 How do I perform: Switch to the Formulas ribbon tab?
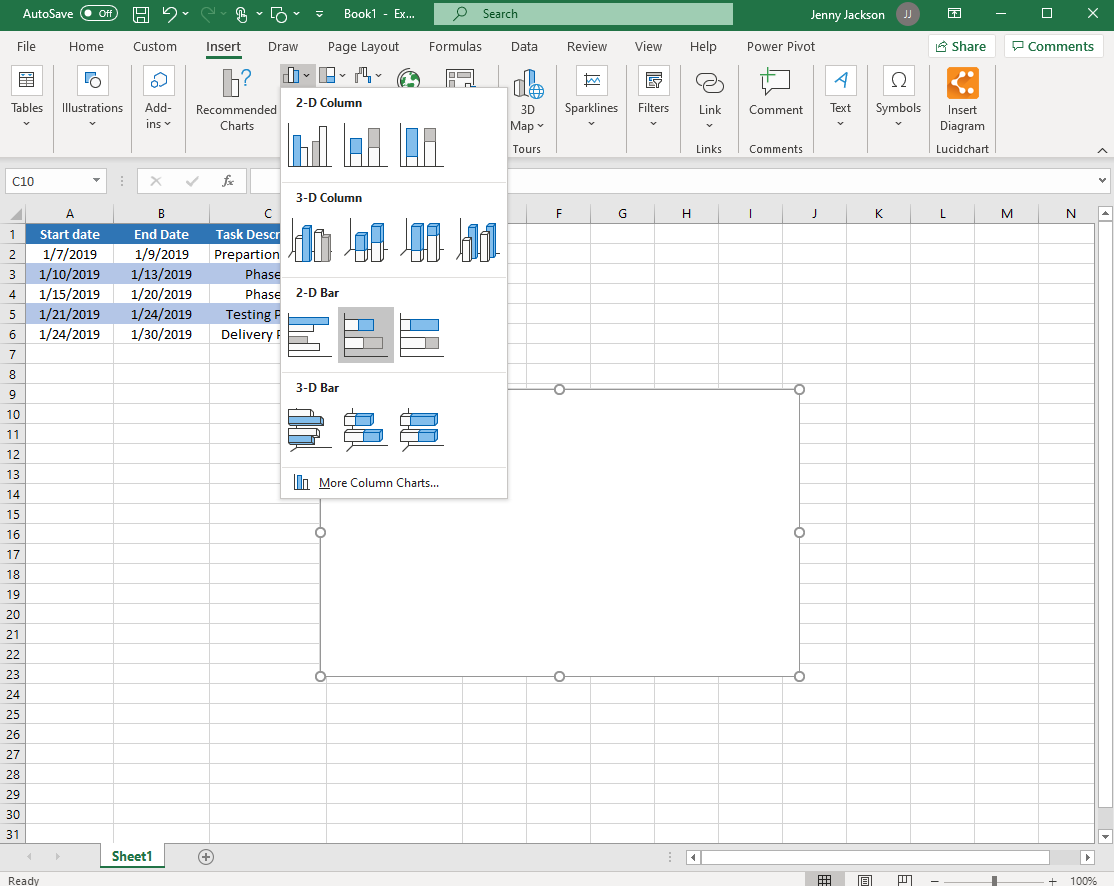click(455, 46)
